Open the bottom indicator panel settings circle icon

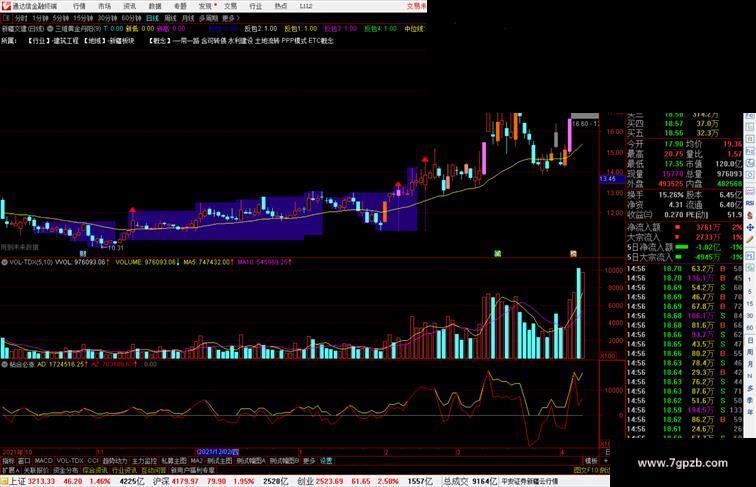pos(4,365)
